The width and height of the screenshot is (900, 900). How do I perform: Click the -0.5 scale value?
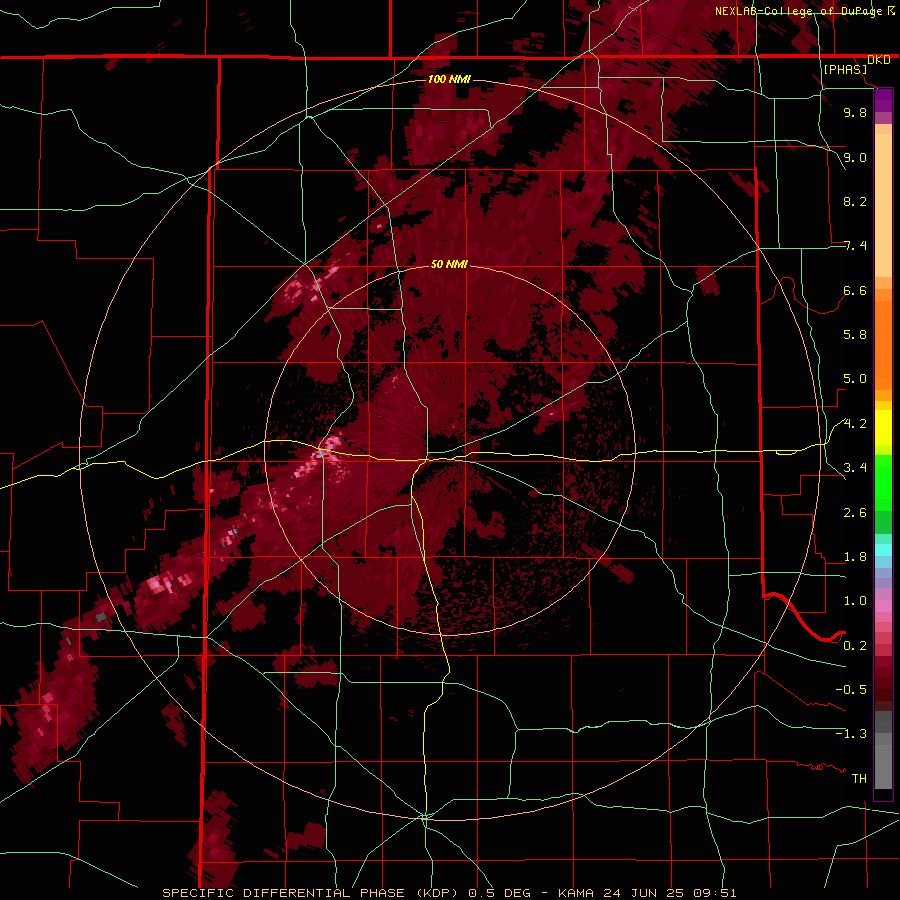click(851, 690)
